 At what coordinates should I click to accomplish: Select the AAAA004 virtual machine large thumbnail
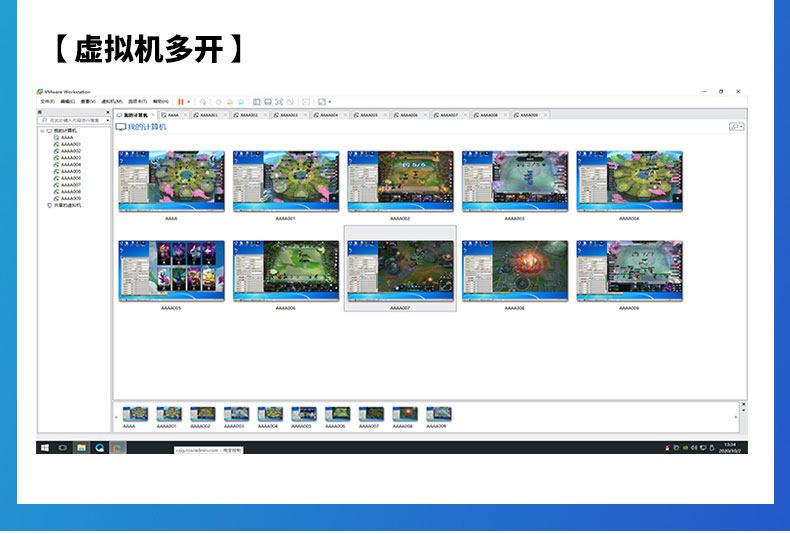(629, 181)
